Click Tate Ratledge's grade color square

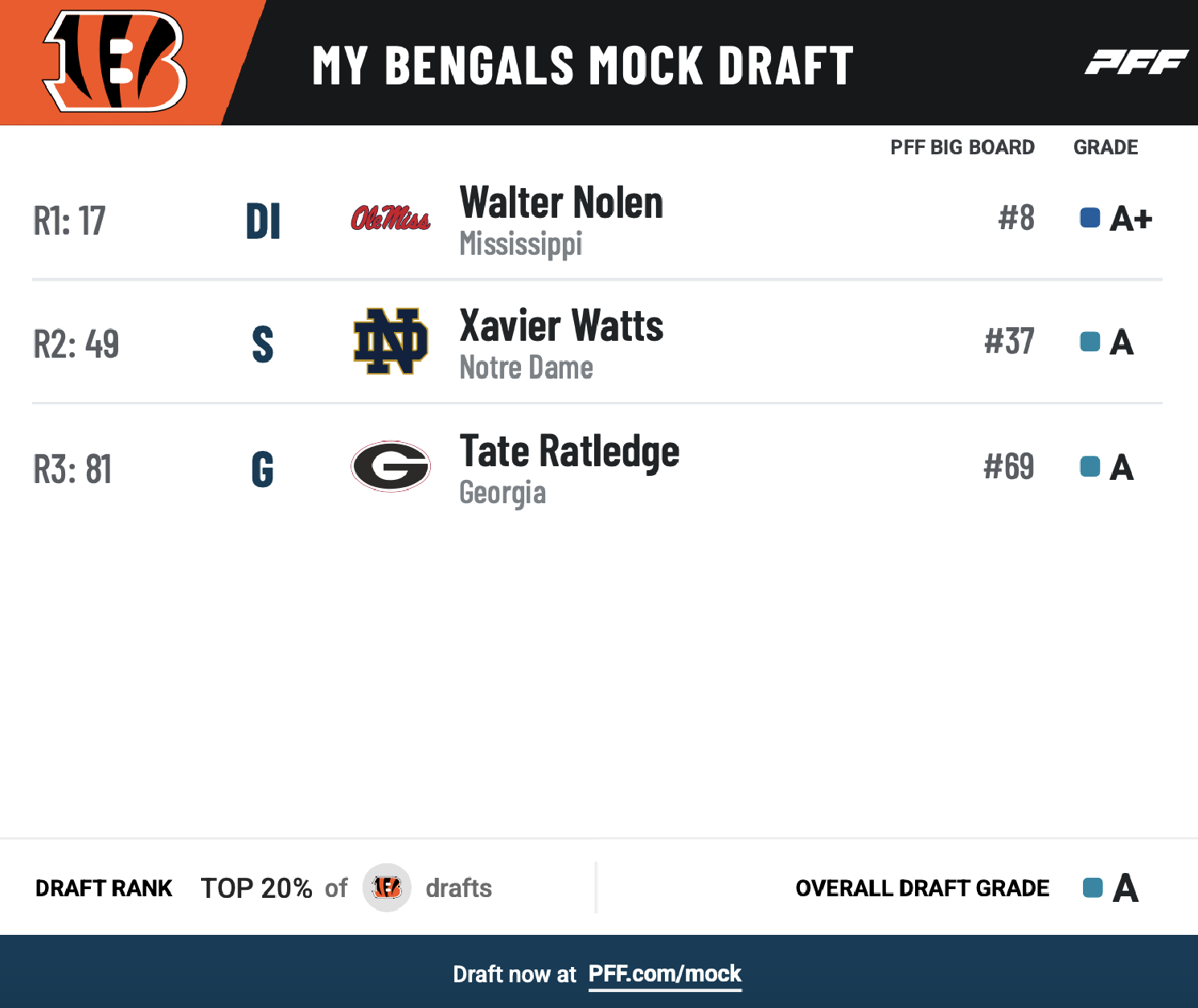point(1089,466)
